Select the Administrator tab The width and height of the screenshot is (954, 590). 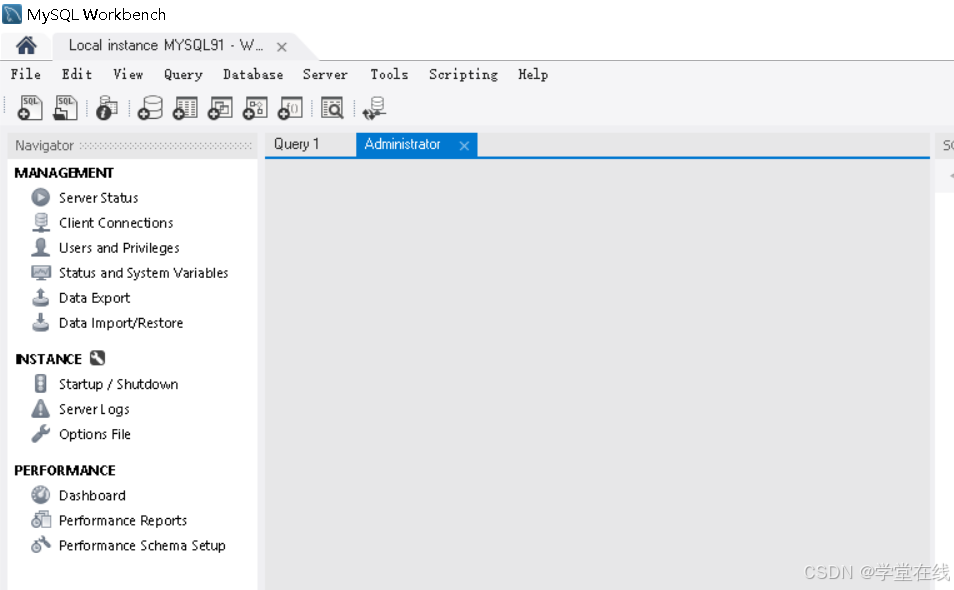point(402,145)
